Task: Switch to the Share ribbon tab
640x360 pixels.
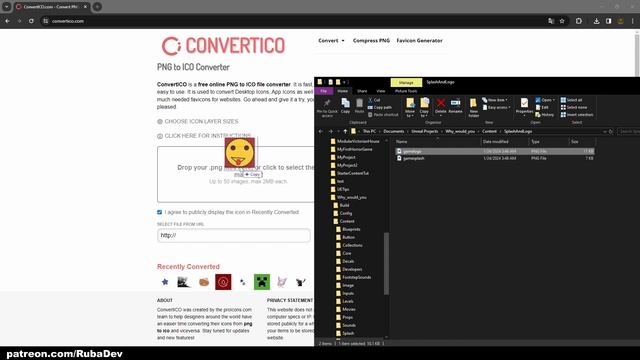Action: pos(362,91)
